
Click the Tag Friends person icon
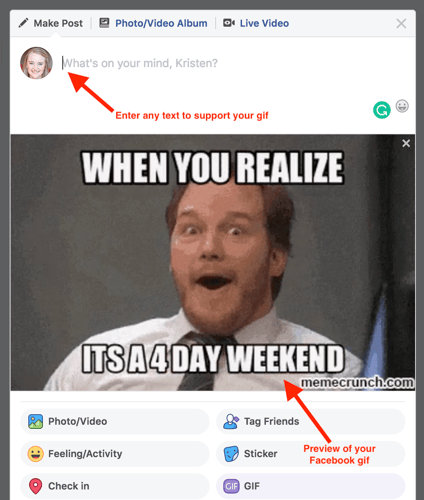point(231,421)
